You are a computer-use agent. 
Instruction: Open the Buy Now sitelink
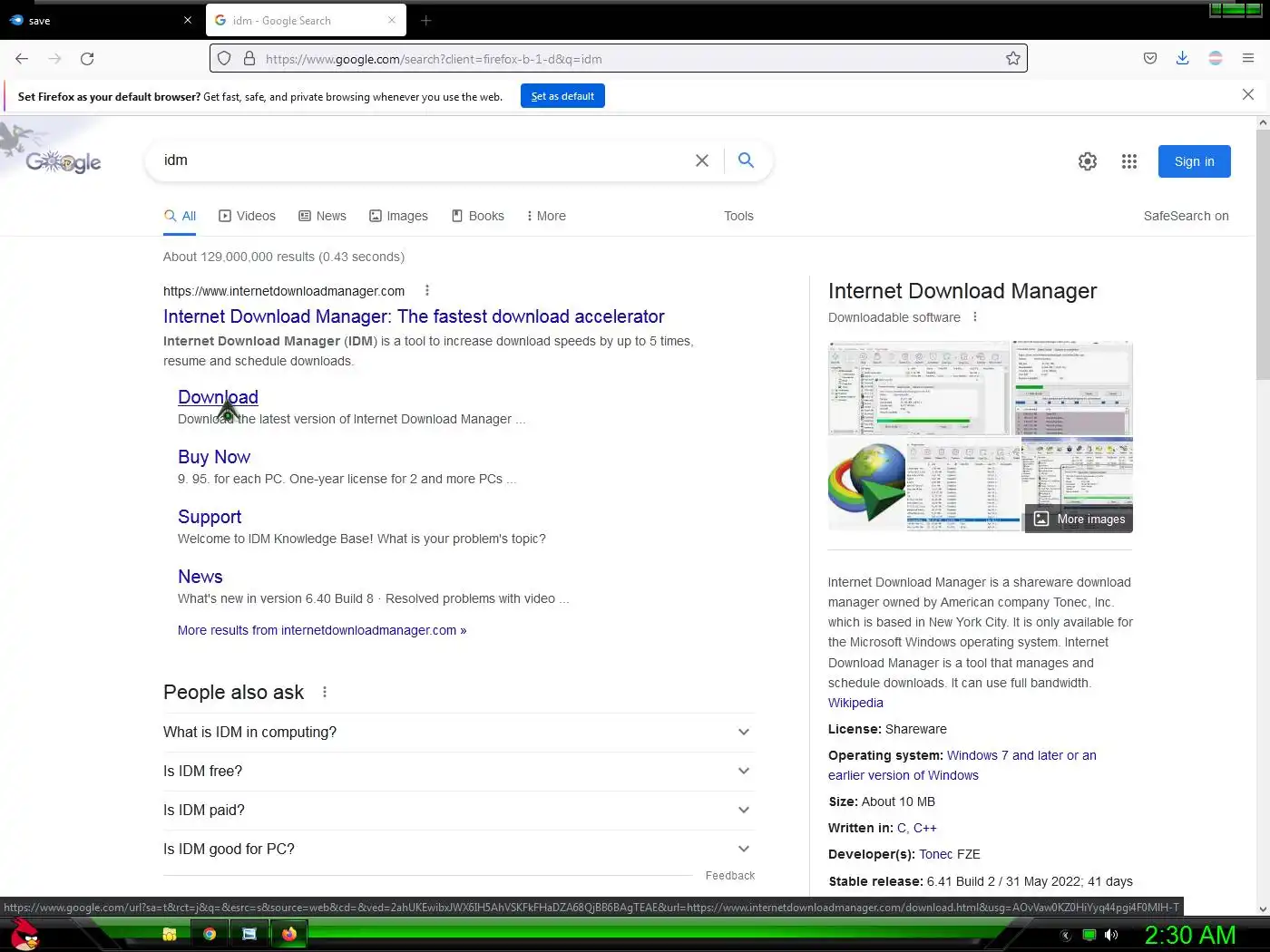pos(214,457)
